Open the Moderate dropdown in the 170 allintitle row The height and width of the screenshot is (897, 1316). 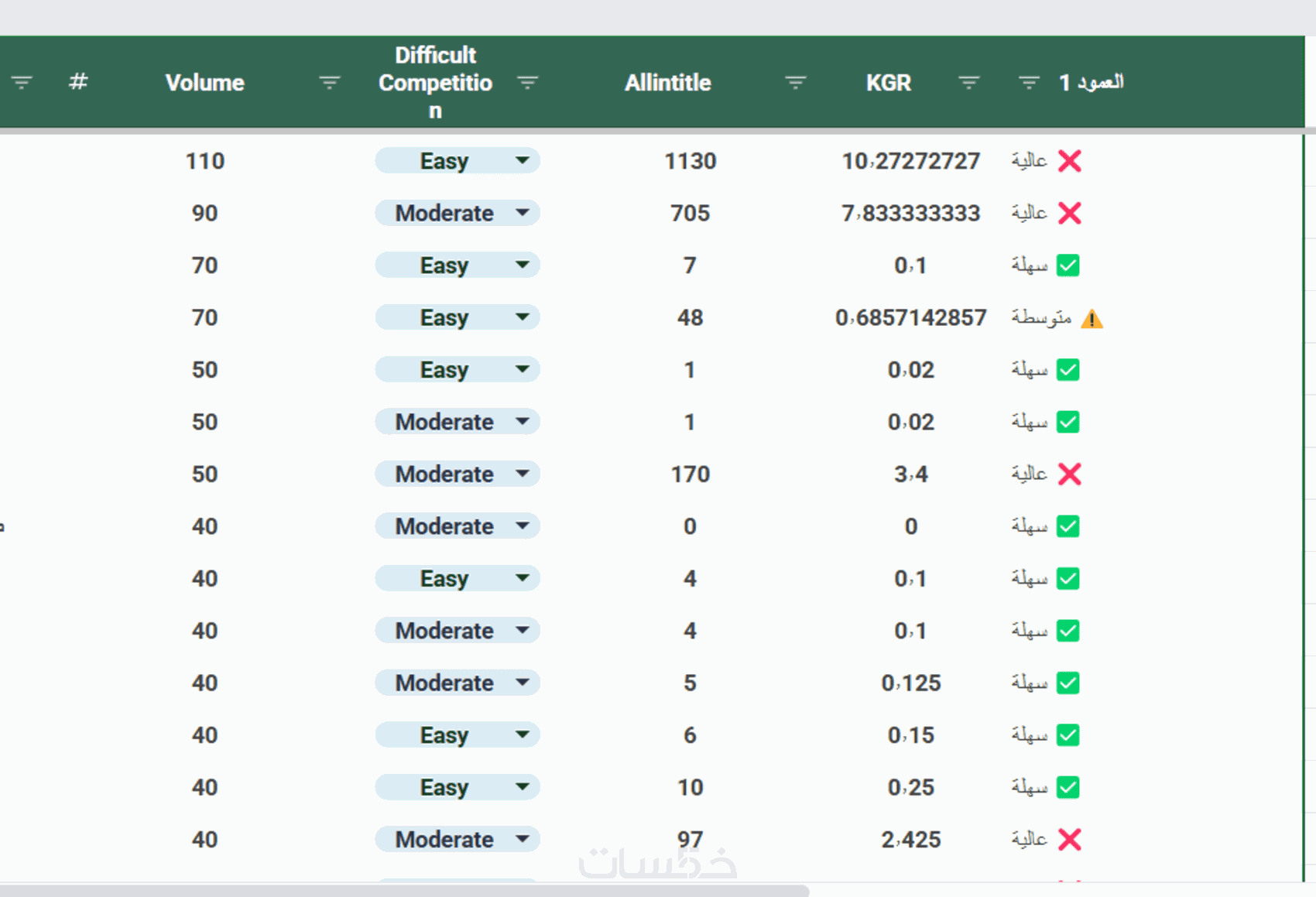pyautogui.click(x=523, y=474)
